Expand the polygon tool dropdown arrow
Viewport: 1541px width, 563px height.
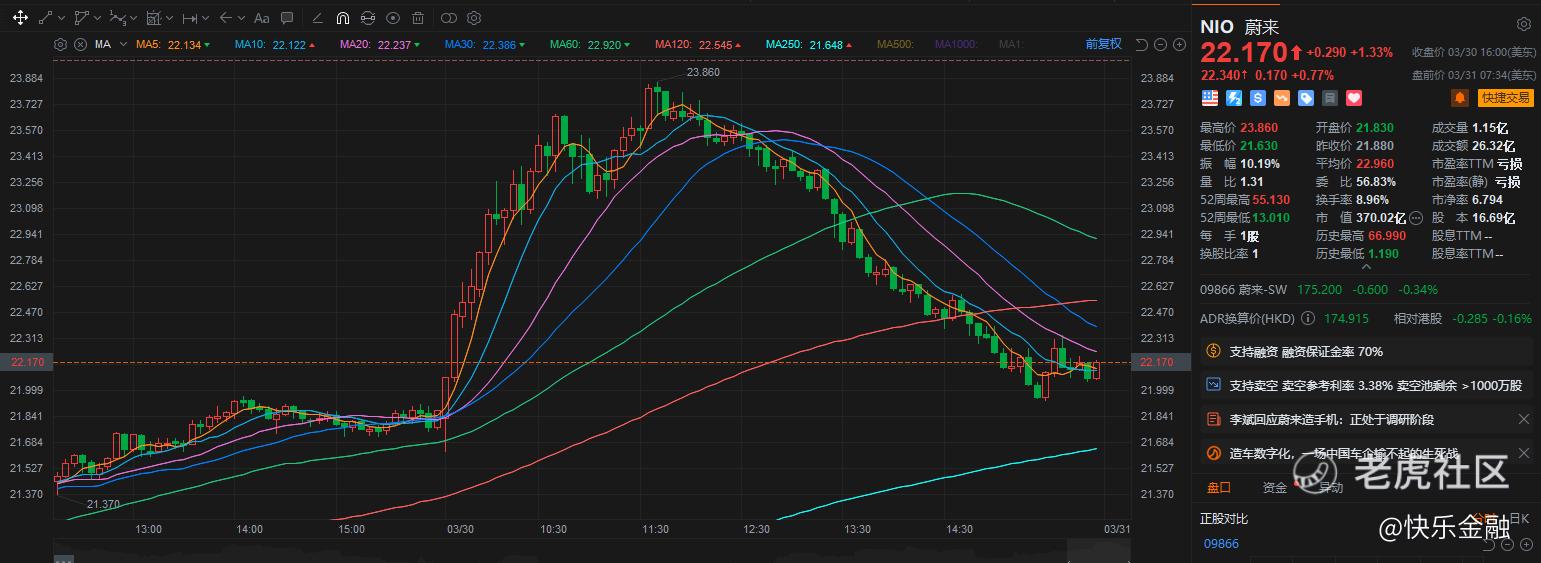[98, 19]
